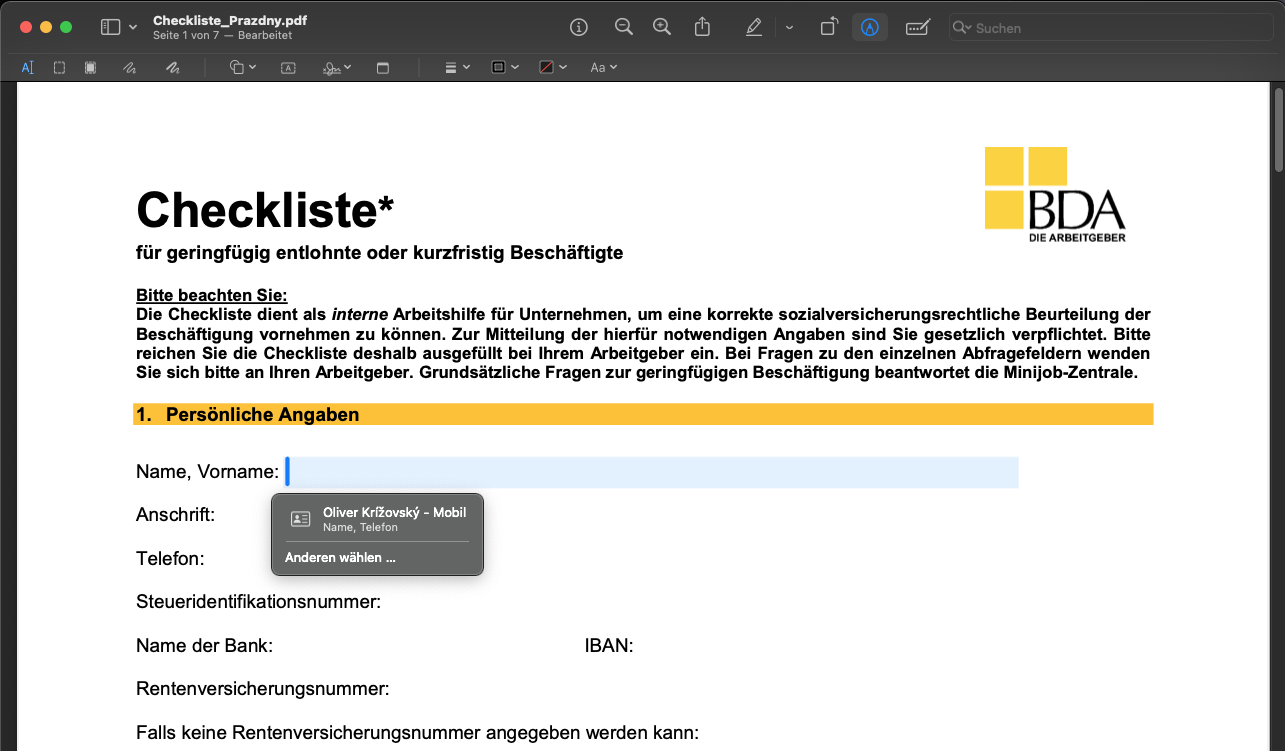Open the form filling tool
1285x751 pixels.
click(x=917, y=27)
